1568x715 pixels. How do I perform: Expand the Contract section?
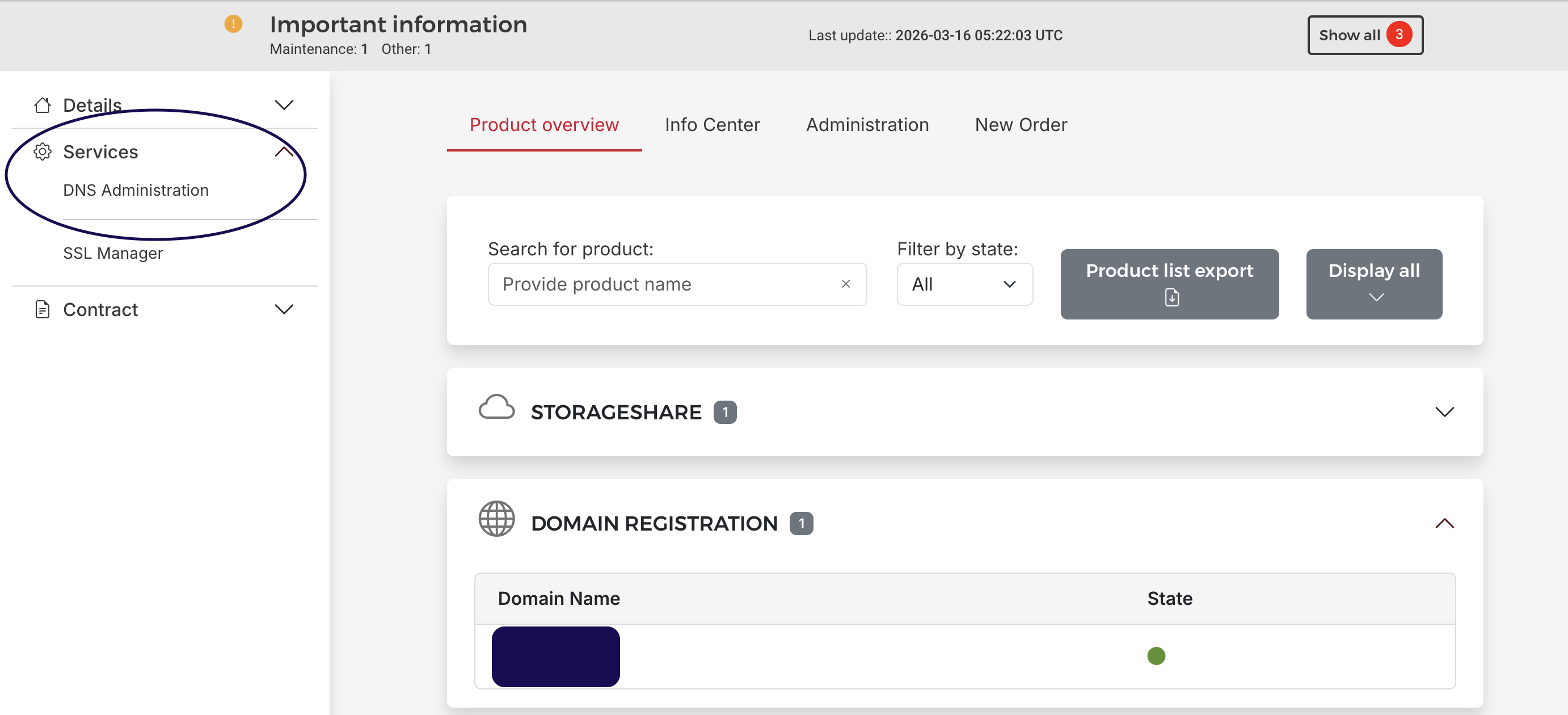click(x=284, y=309)
